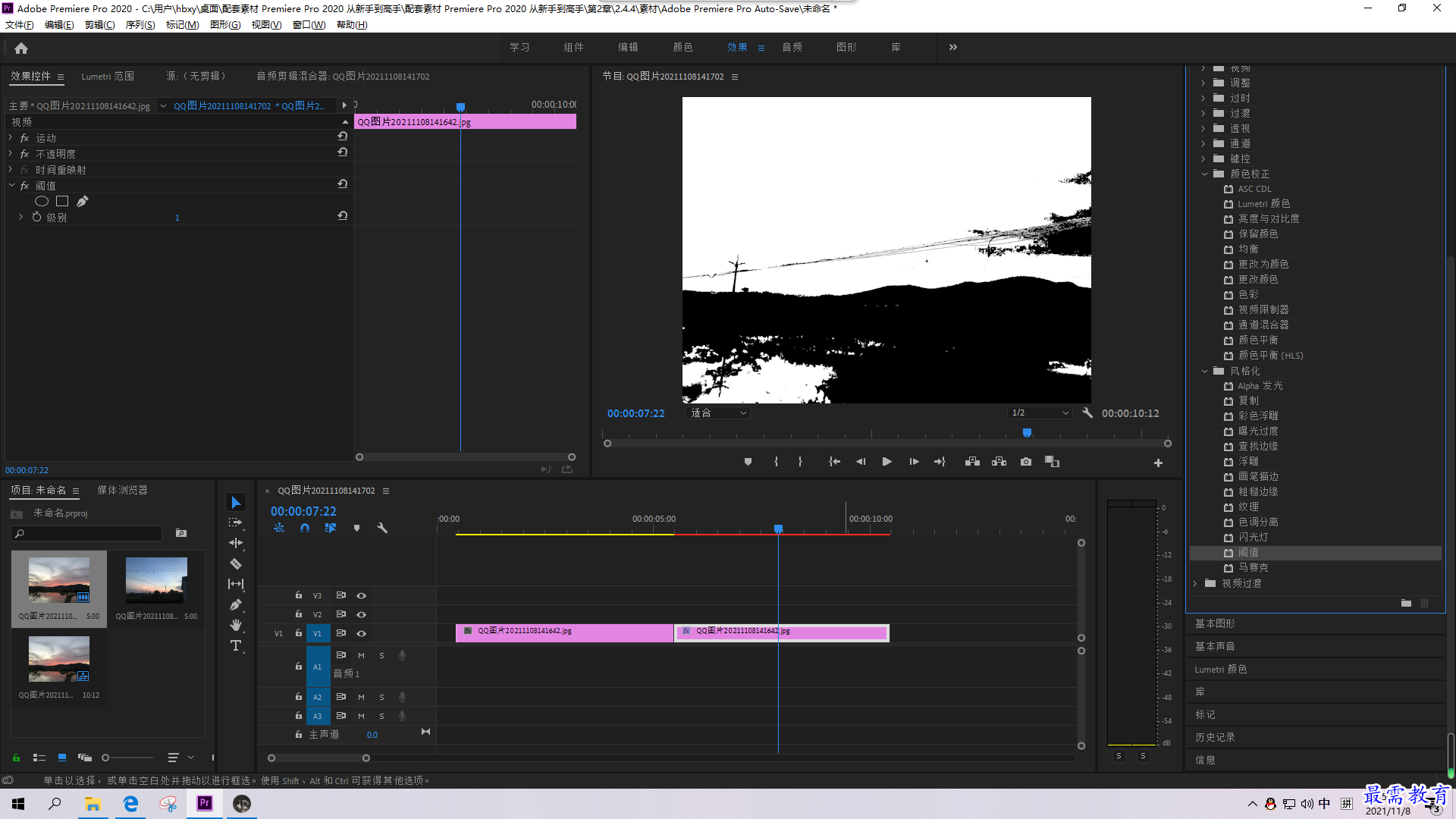Step forward one frame in program monitor
The image size is (1456, 819).
tap(914, 462)
